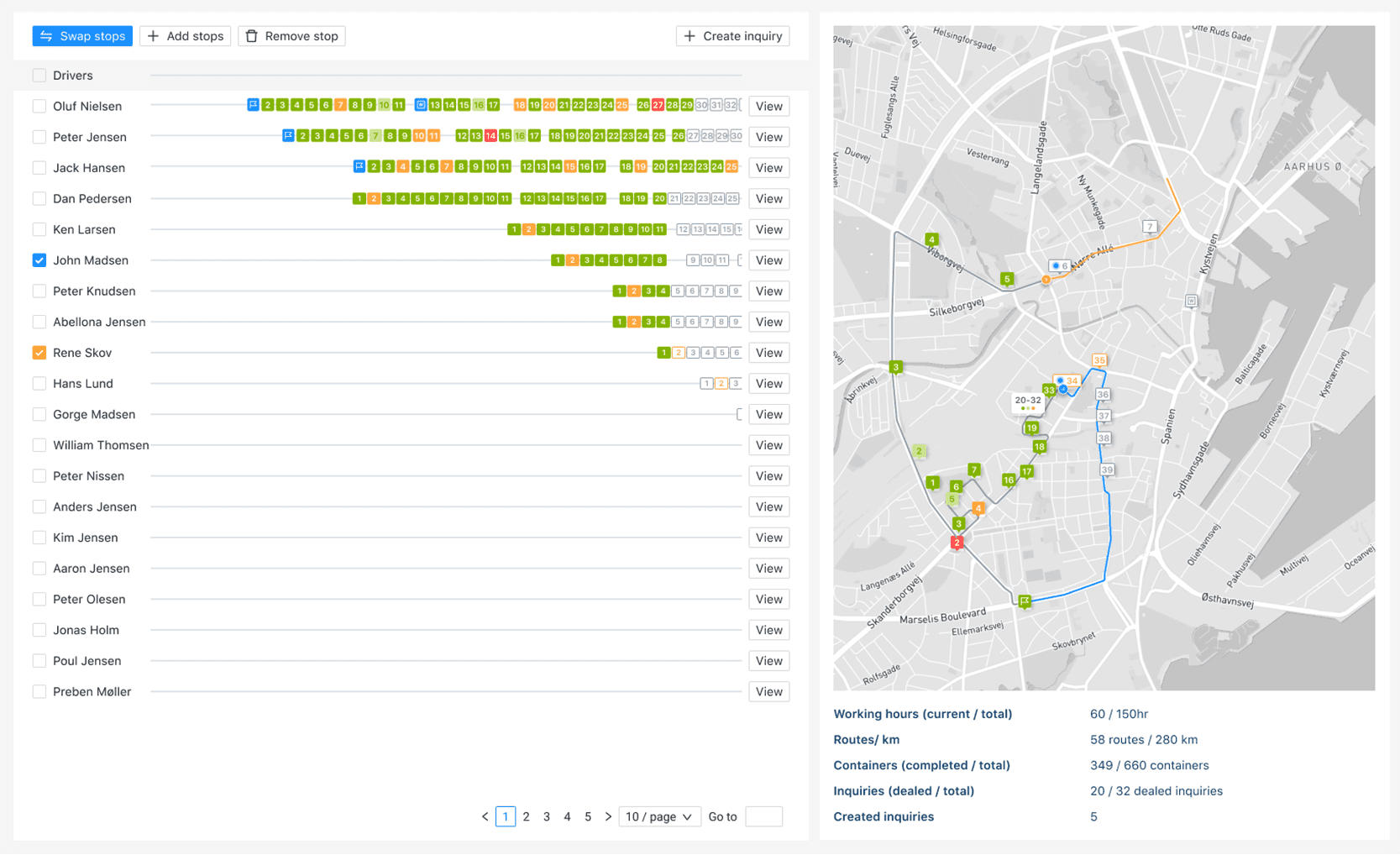Toggle the Drivers select-all checkbox

click(x=39, y=76)
